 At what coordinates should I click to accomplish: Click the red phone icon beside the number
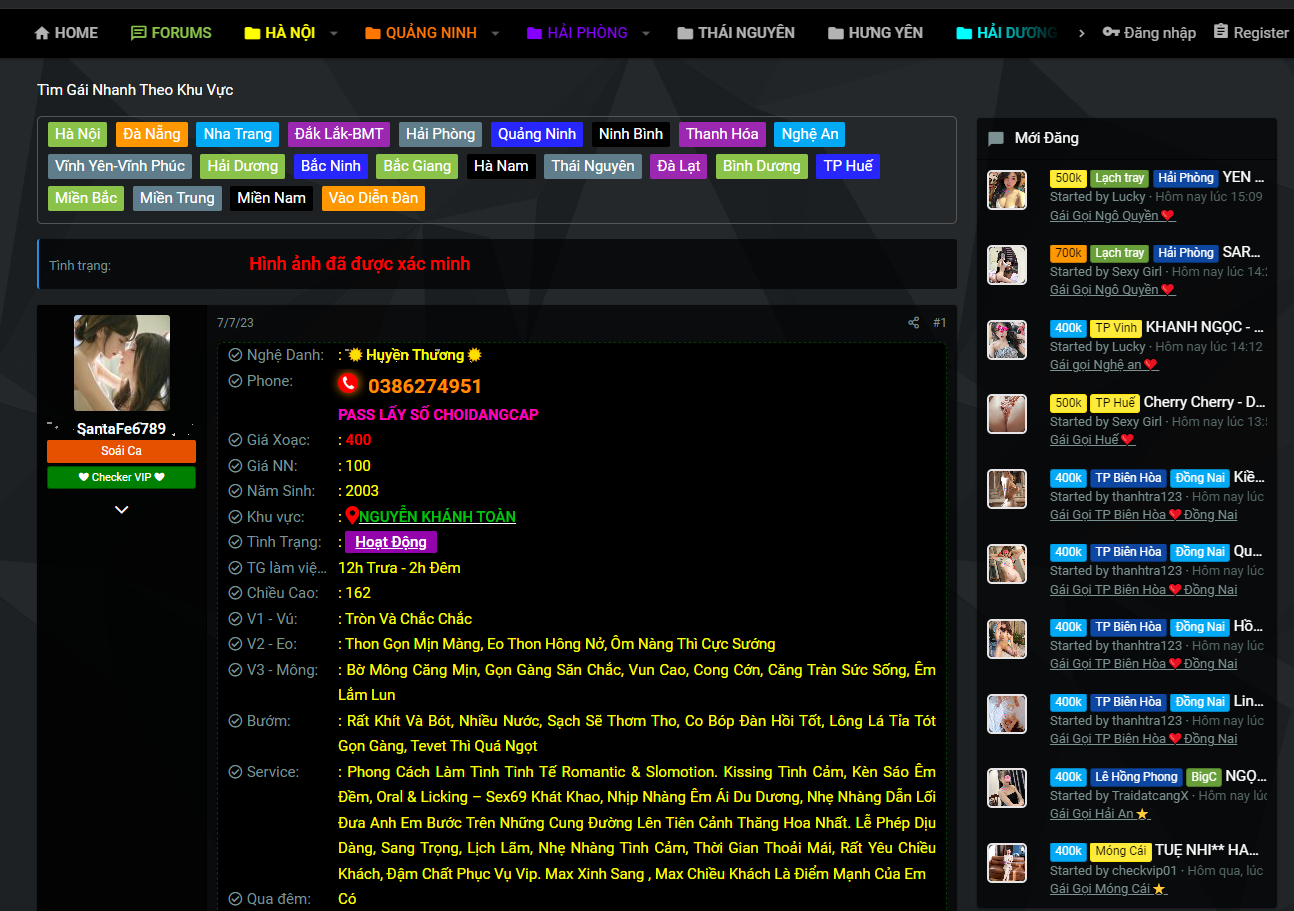tap(348, 384)
